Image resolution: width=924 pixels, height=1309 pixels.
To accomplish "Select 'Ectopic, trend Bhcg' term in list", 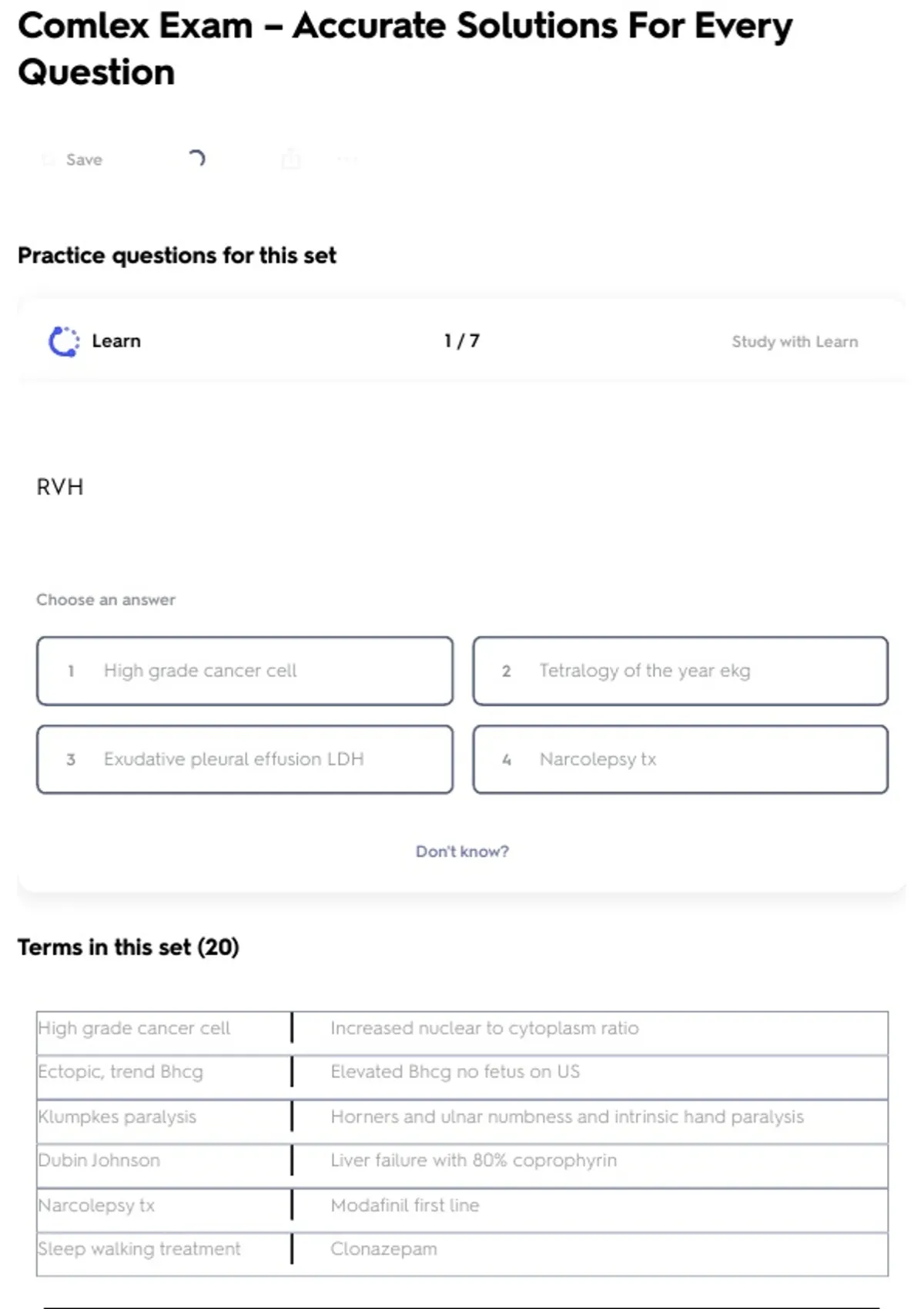I will [x=121, y=1072].
